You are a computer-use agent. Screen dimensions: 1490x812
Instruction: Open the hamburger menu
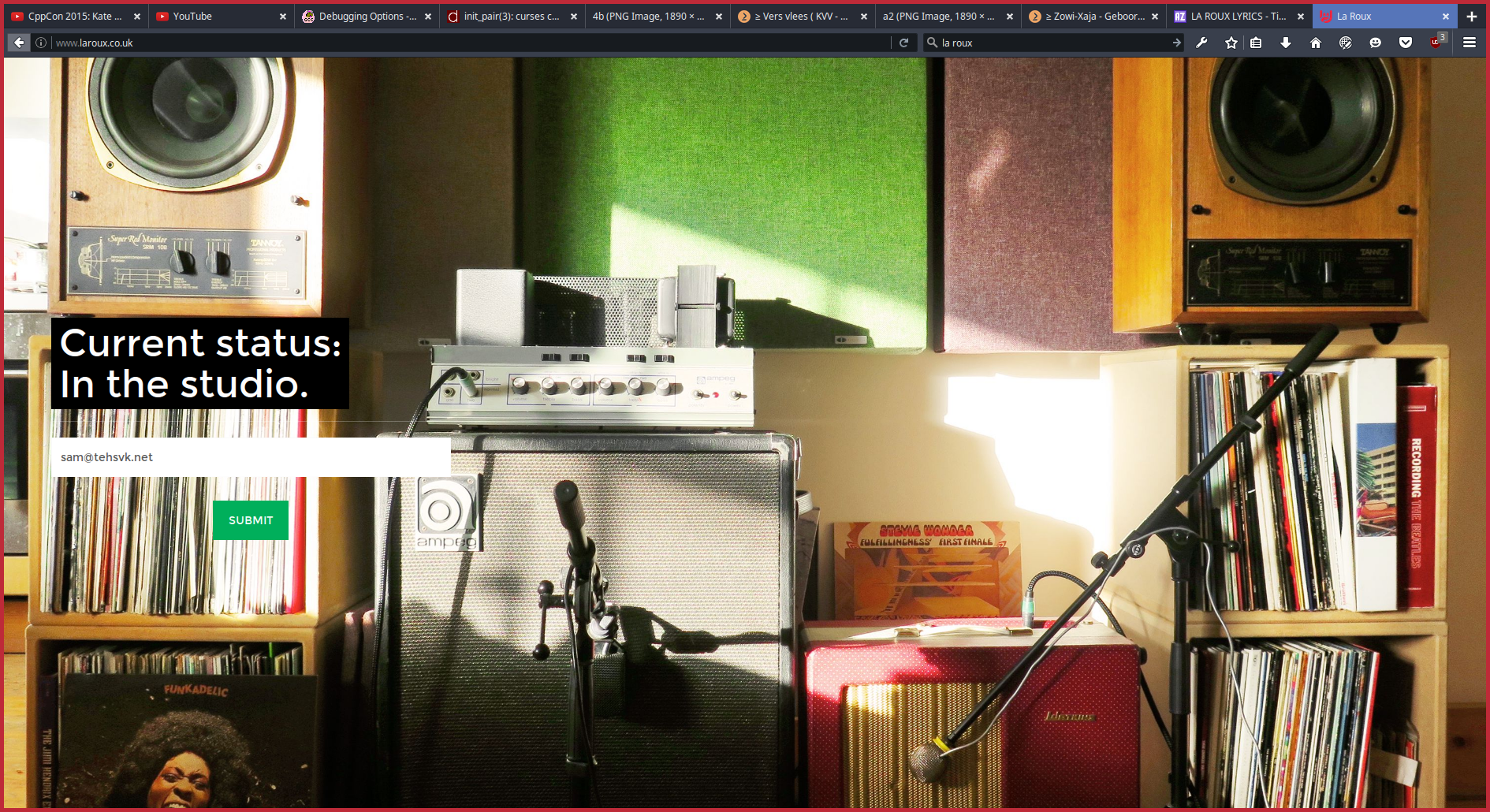[1470, 43]
